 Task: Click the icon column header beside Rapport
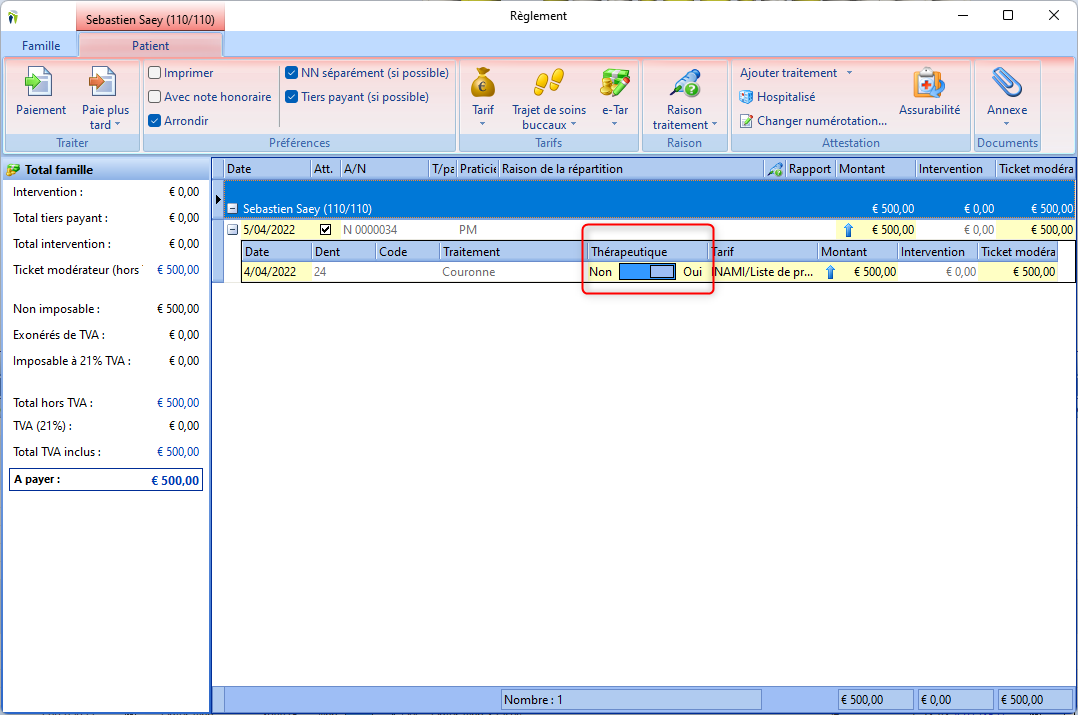coord(775,169)
